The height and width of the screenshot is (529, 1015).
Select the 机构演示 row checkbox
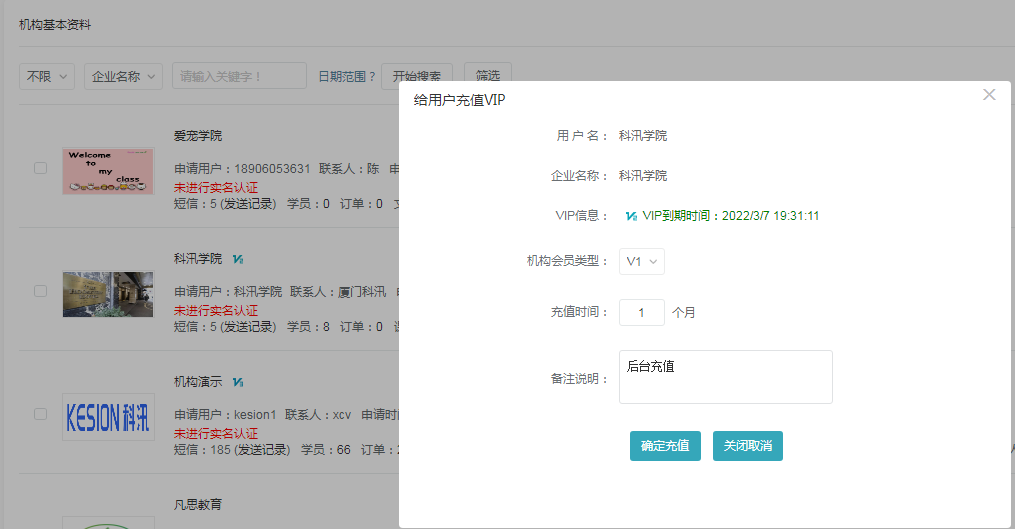tap(41, 413)
